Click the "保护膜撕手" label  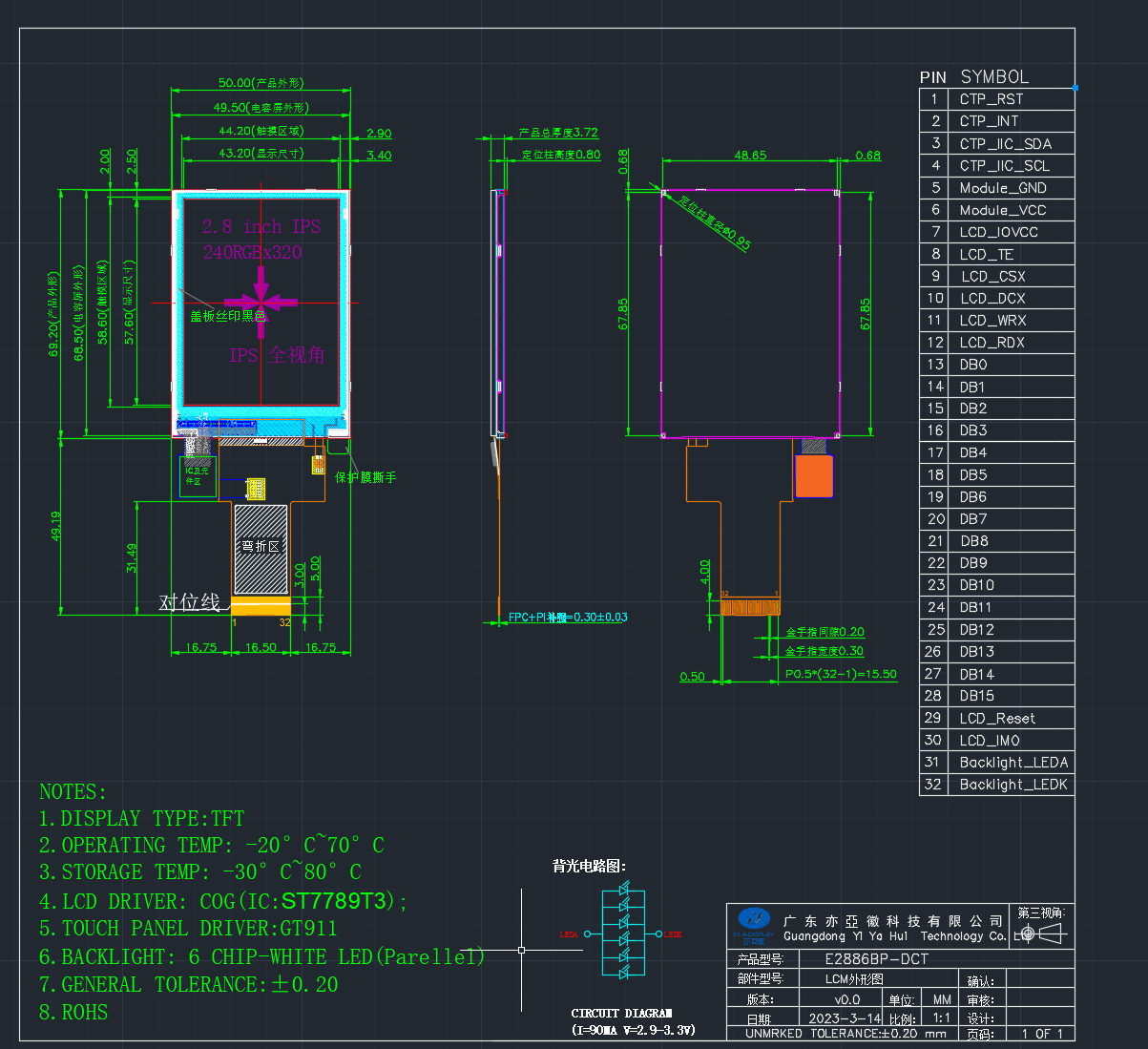point(365,477)
